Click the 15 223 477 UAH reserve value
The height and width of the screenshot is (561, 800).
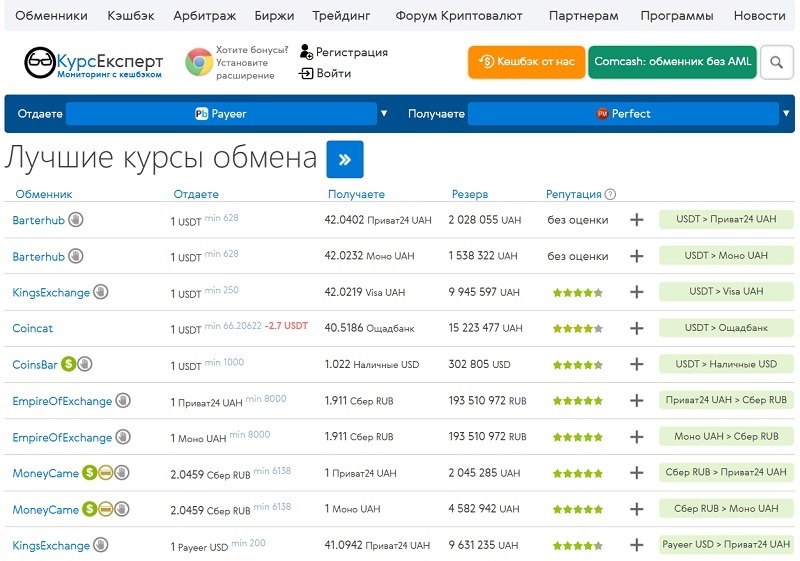(485, 328)
